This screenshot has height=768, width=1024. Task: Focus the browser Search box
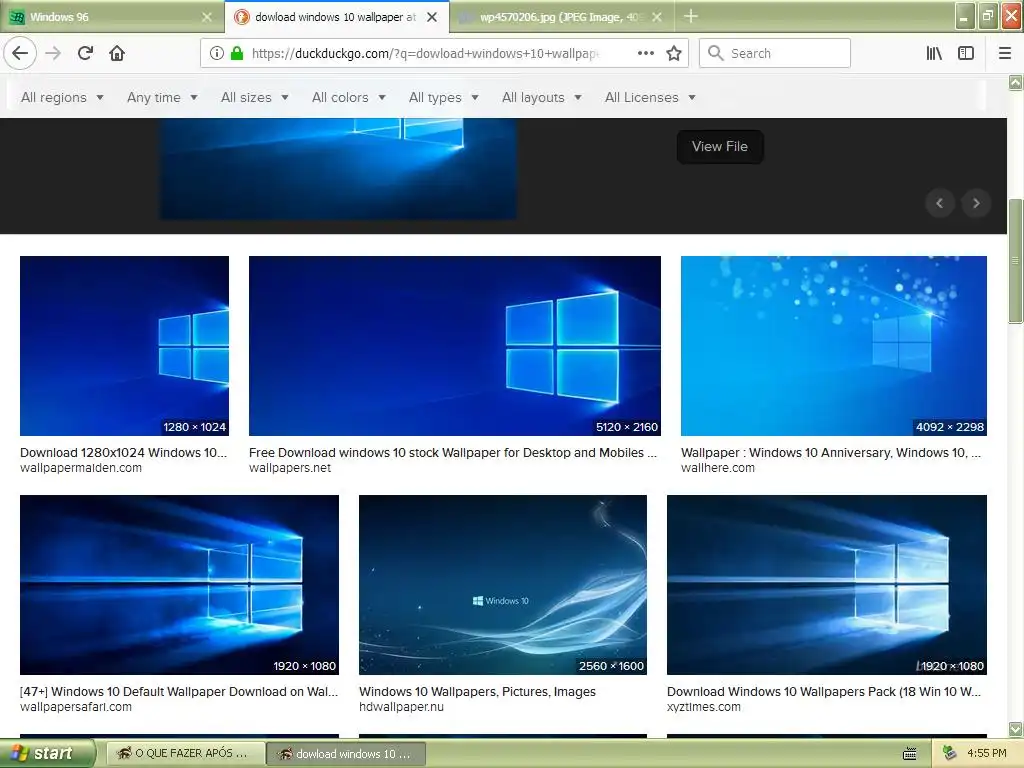coord(775,53)
